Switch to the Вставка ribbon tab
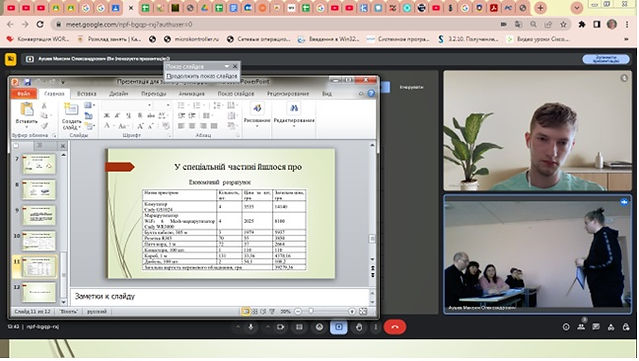The image size is (639, 361). 87,93
